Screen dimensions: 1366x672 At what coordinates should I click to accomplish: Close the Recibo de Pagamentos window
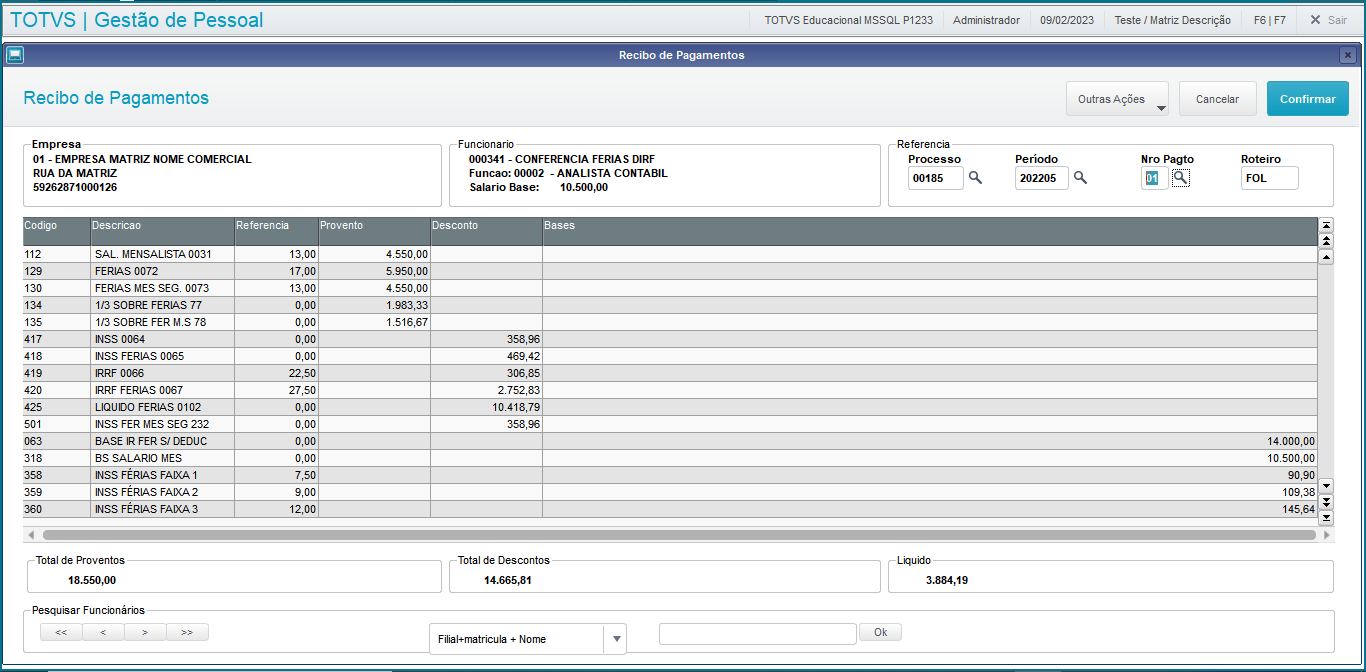click(x=1348, y=55)
